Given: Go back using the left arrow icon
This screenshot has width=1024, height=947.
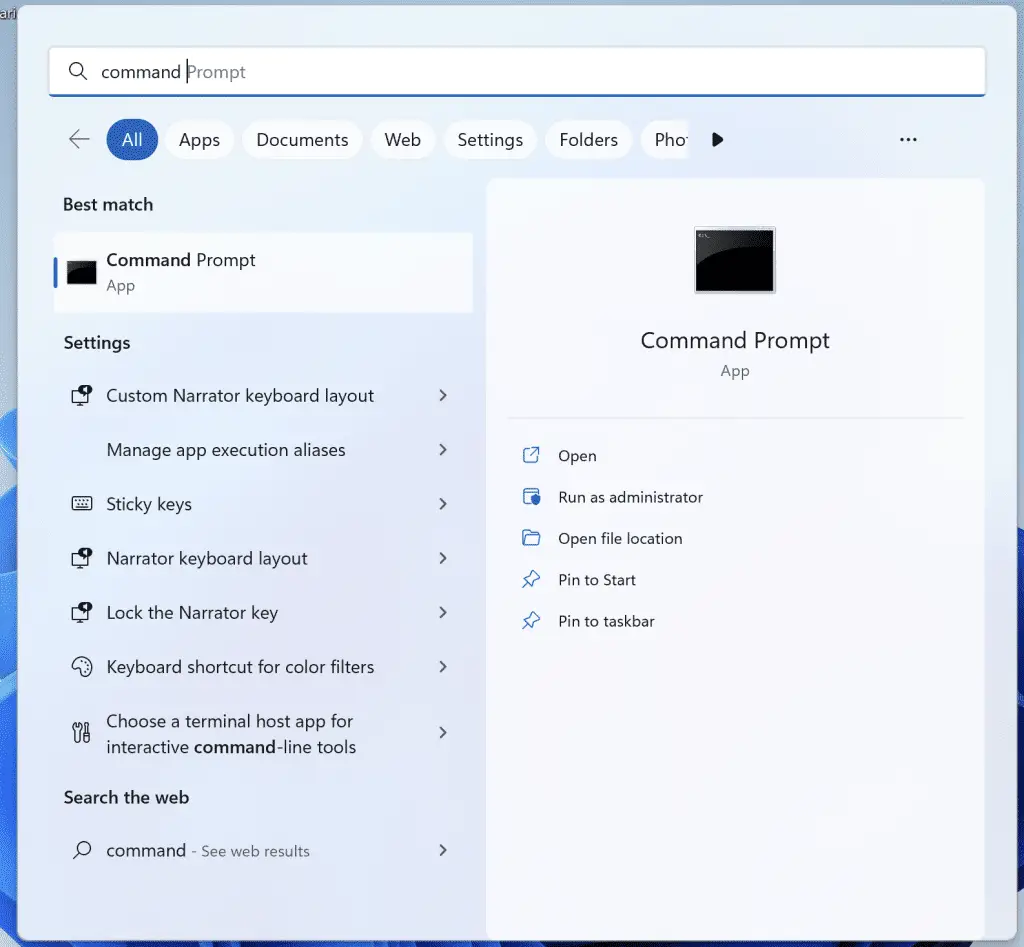Looking at the screenshot, I should click(79, 139).
